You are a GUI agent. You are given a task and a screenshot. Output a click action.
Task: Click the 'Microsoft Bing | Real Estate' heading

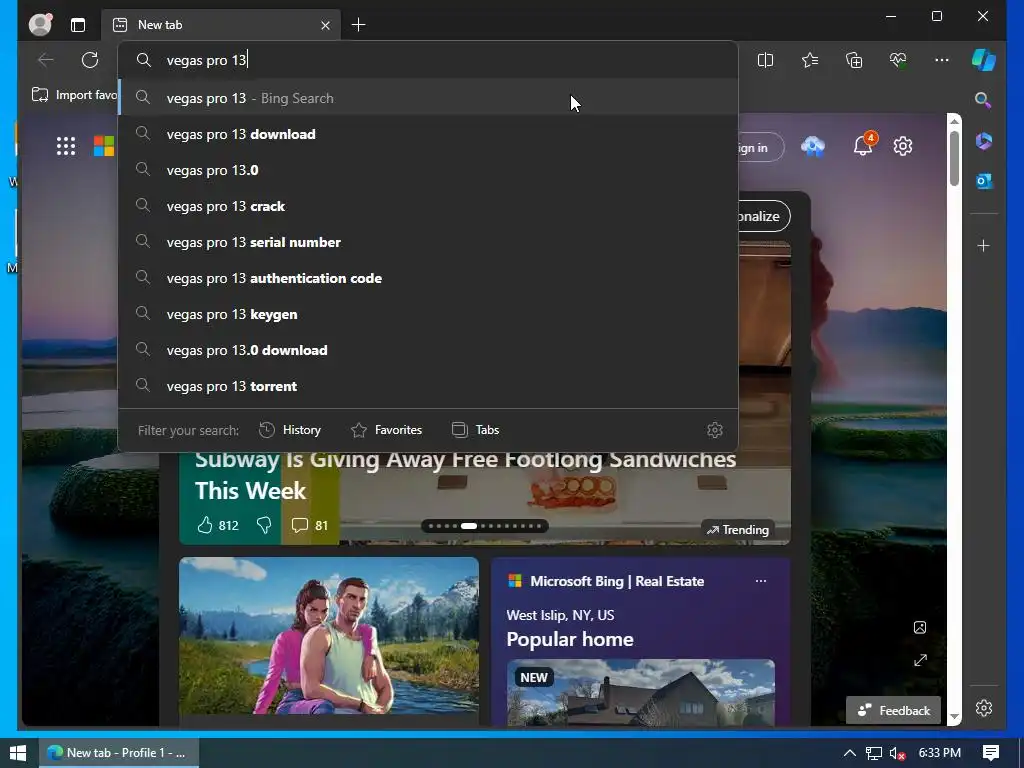(x=616, y=581)
